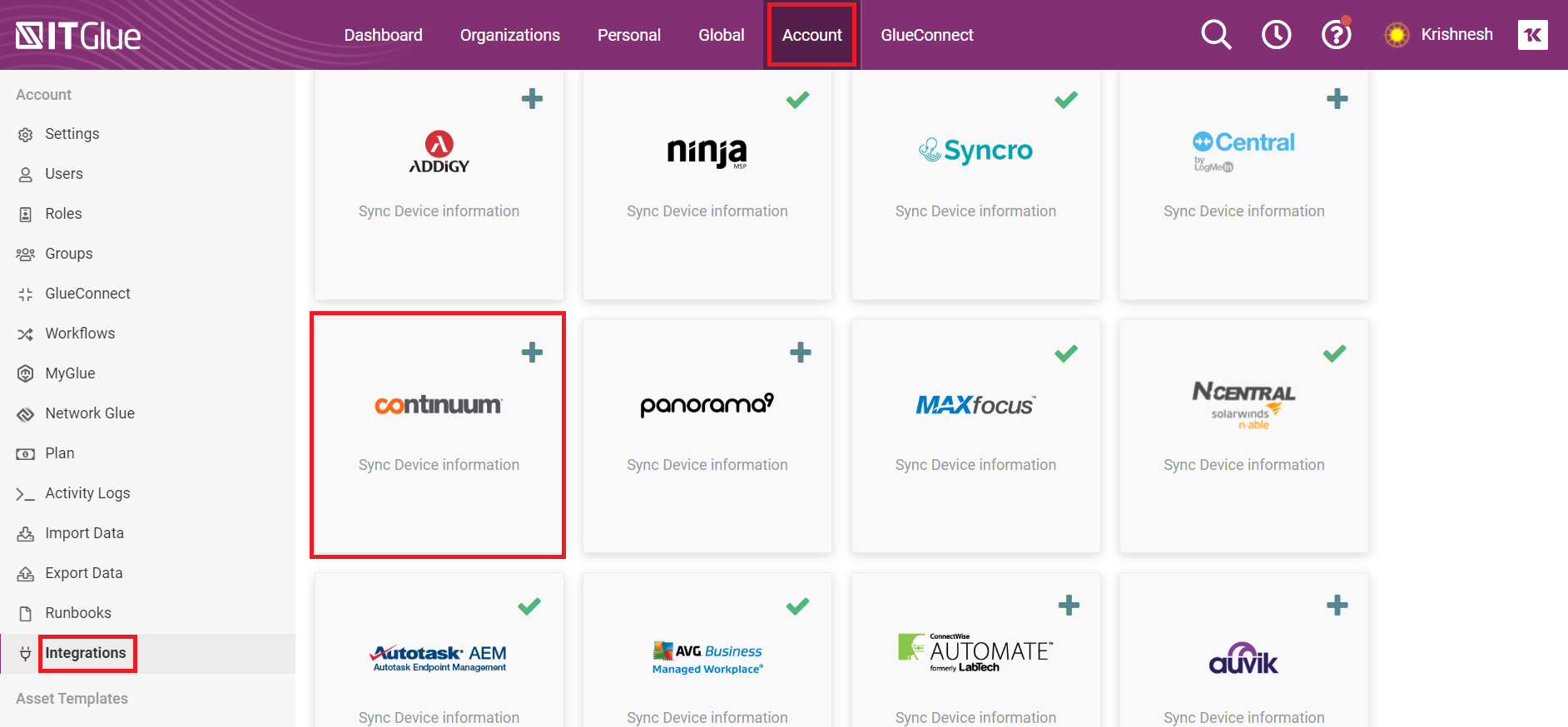Click the Ninja MSP logo
Screen dimensions: 1568x727
point(707,152)
